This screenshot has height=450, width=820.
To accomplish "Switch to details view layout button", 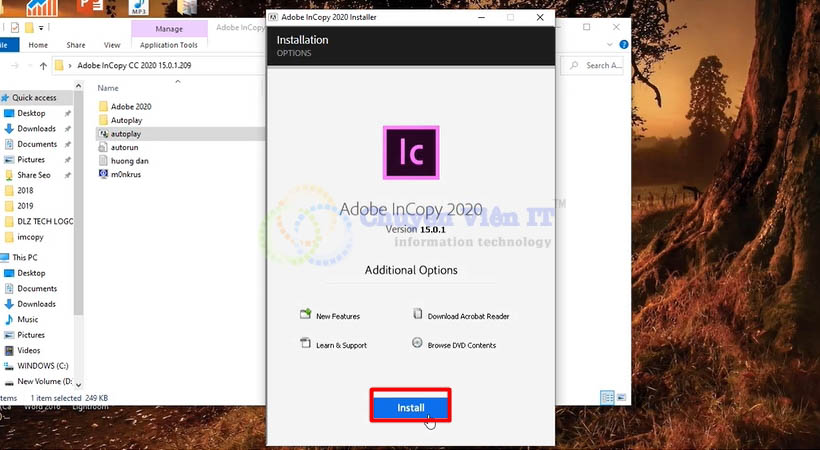I will point(607,398).
